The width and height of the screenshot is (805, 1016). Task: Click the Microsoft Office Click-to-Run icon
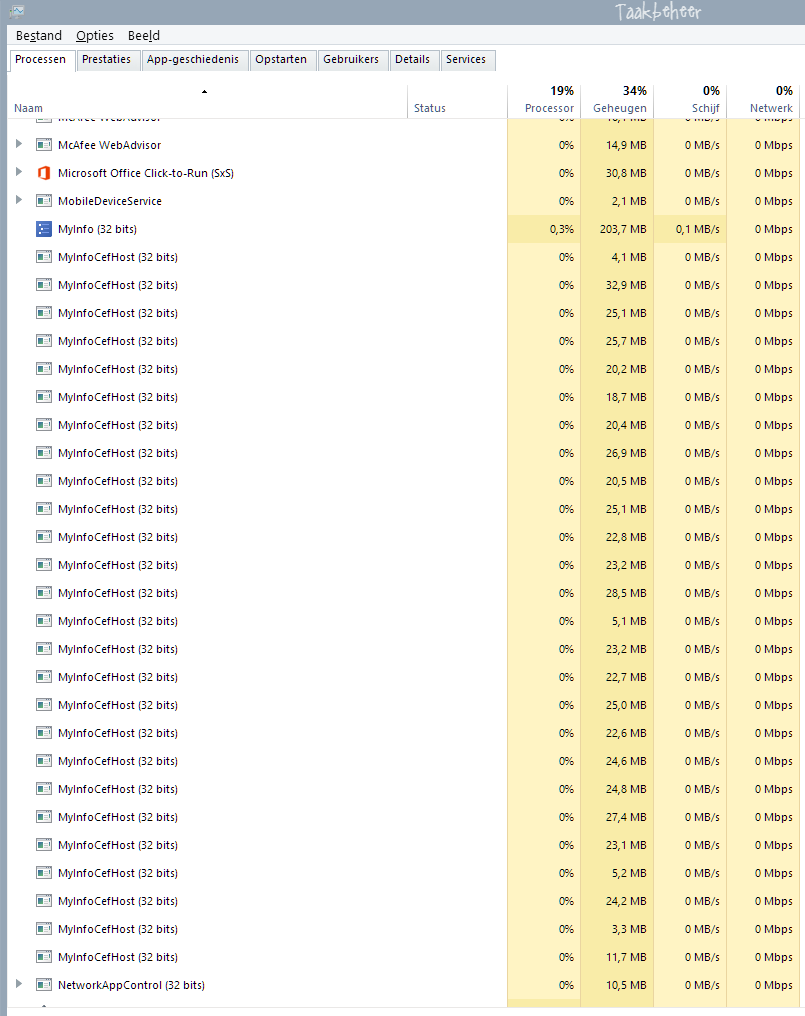tap(43, 172)
